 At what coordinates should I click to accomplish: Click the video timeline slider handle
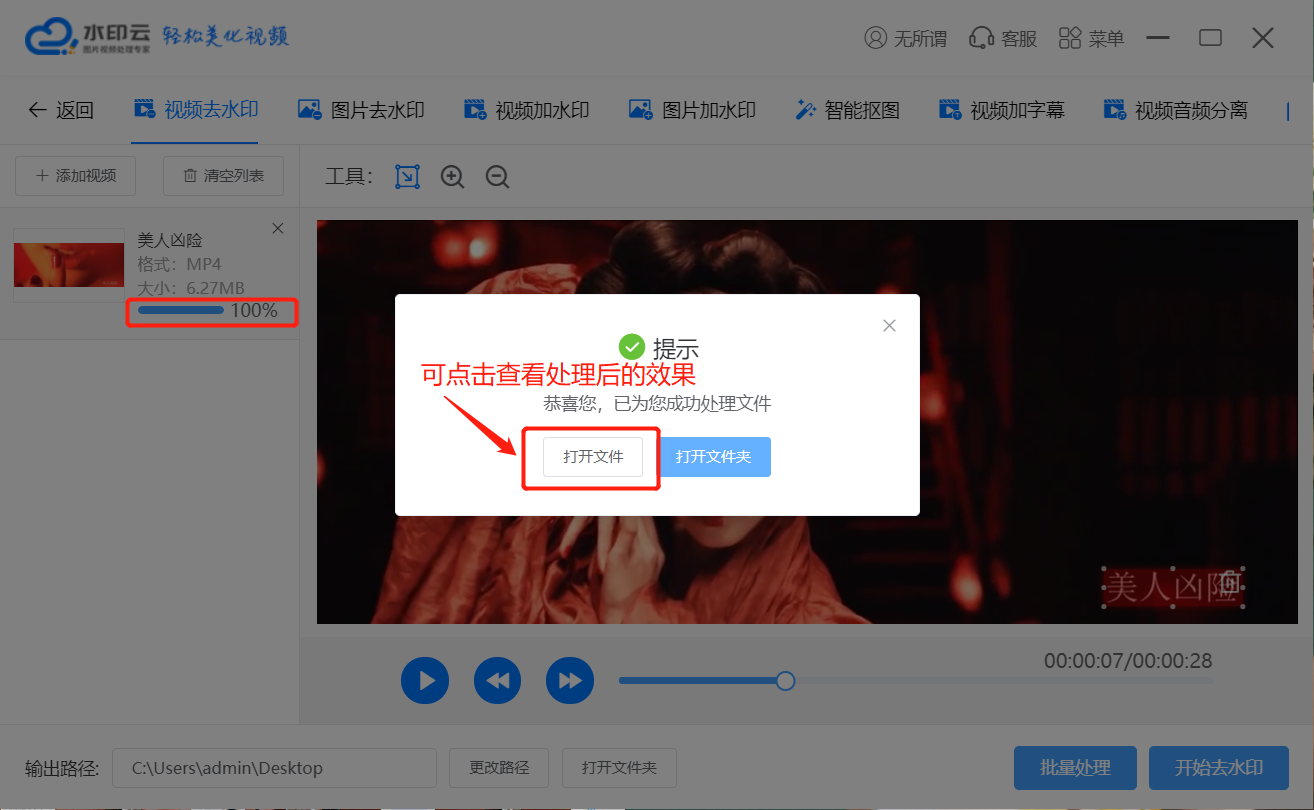pos(786,681)
